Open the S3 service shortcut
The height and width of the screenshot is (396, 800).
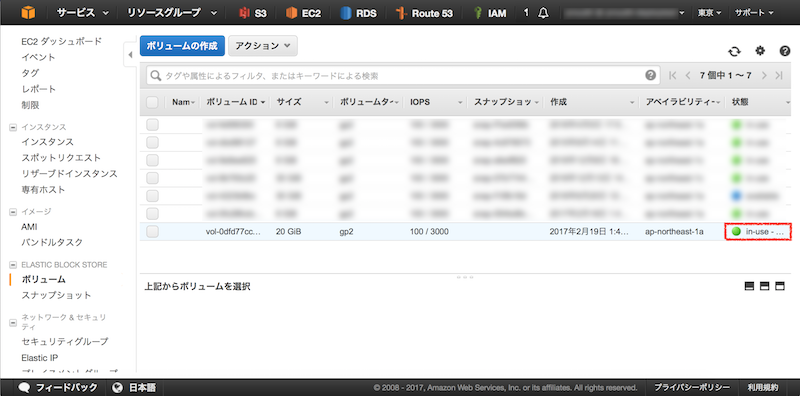(x=253, y=13)
